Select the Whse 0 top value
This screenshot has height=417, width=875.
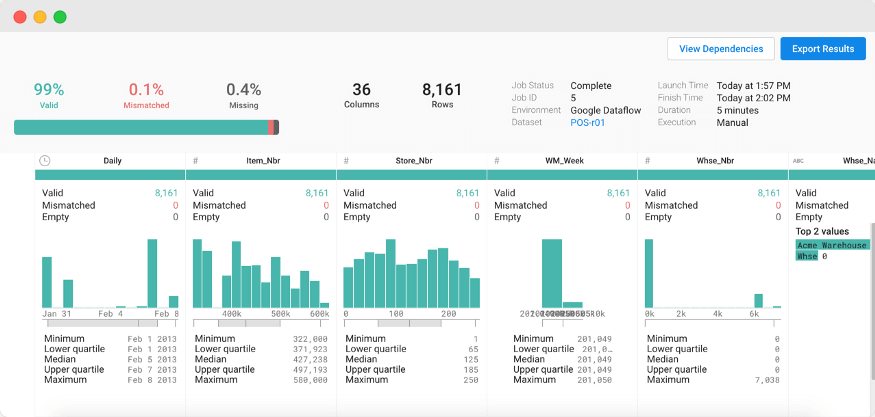click(x=812, y=256)
